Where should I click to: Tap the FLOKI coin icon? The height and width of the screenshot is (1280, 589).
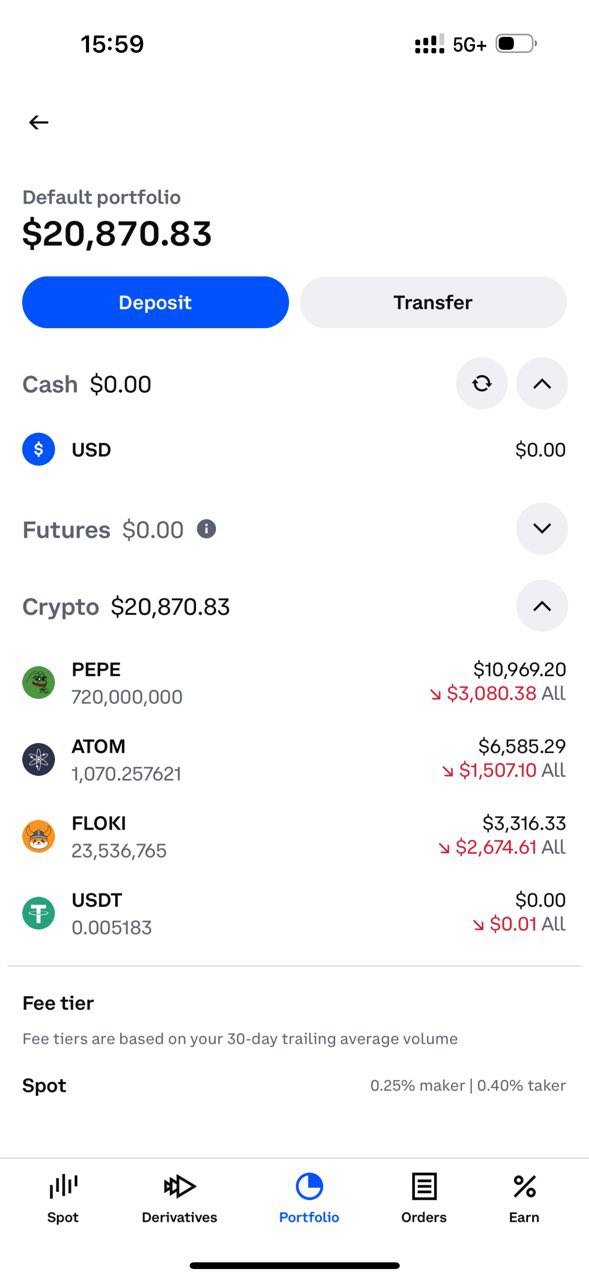pyautogui.click(x=39, y=837)
